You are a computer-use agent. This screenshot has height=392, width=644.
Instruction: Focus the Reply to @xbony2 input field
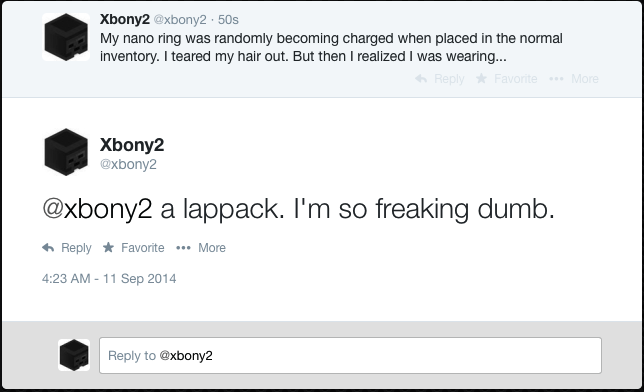pyautogui.click(x=350, y=355)
